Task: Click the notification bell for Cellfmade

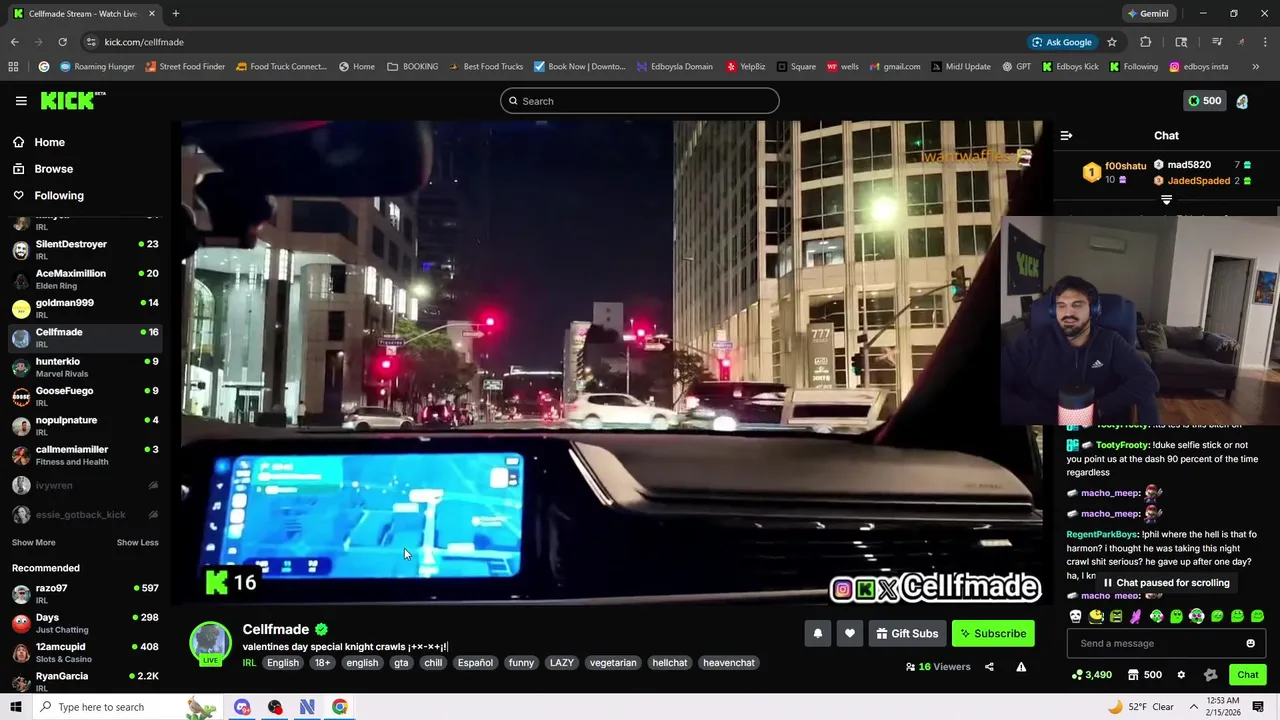Action: 817,633
